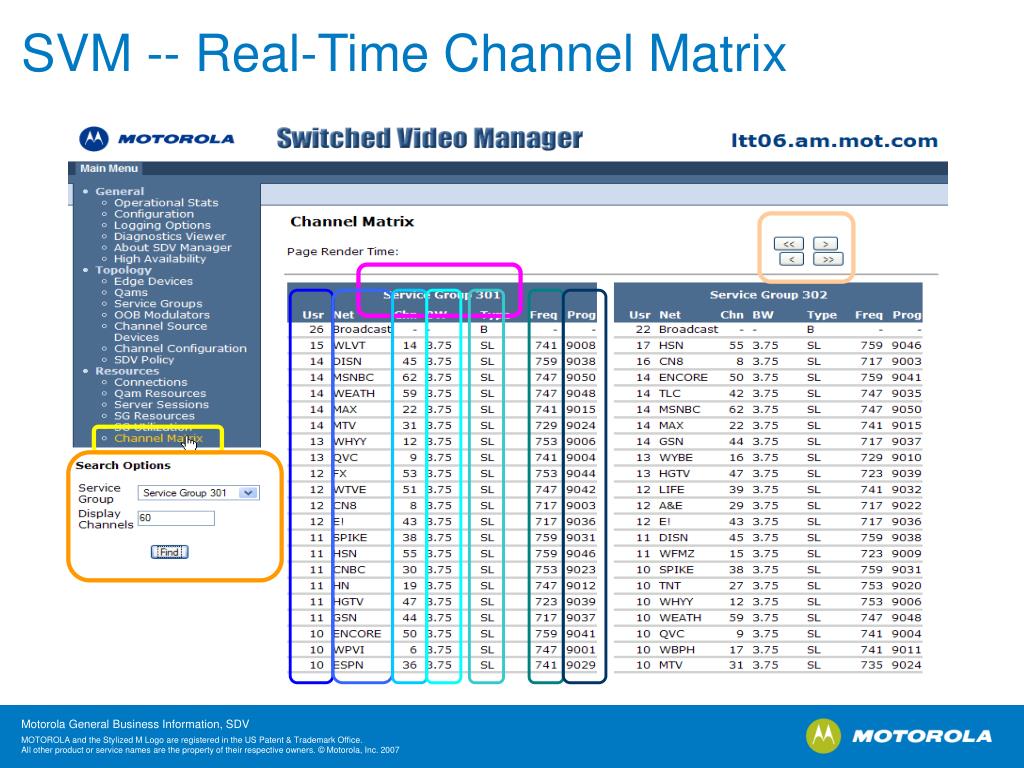This screenshot has width=1024, height=768.
Task: Click the LIFE network cell
Action: point(671,490)
